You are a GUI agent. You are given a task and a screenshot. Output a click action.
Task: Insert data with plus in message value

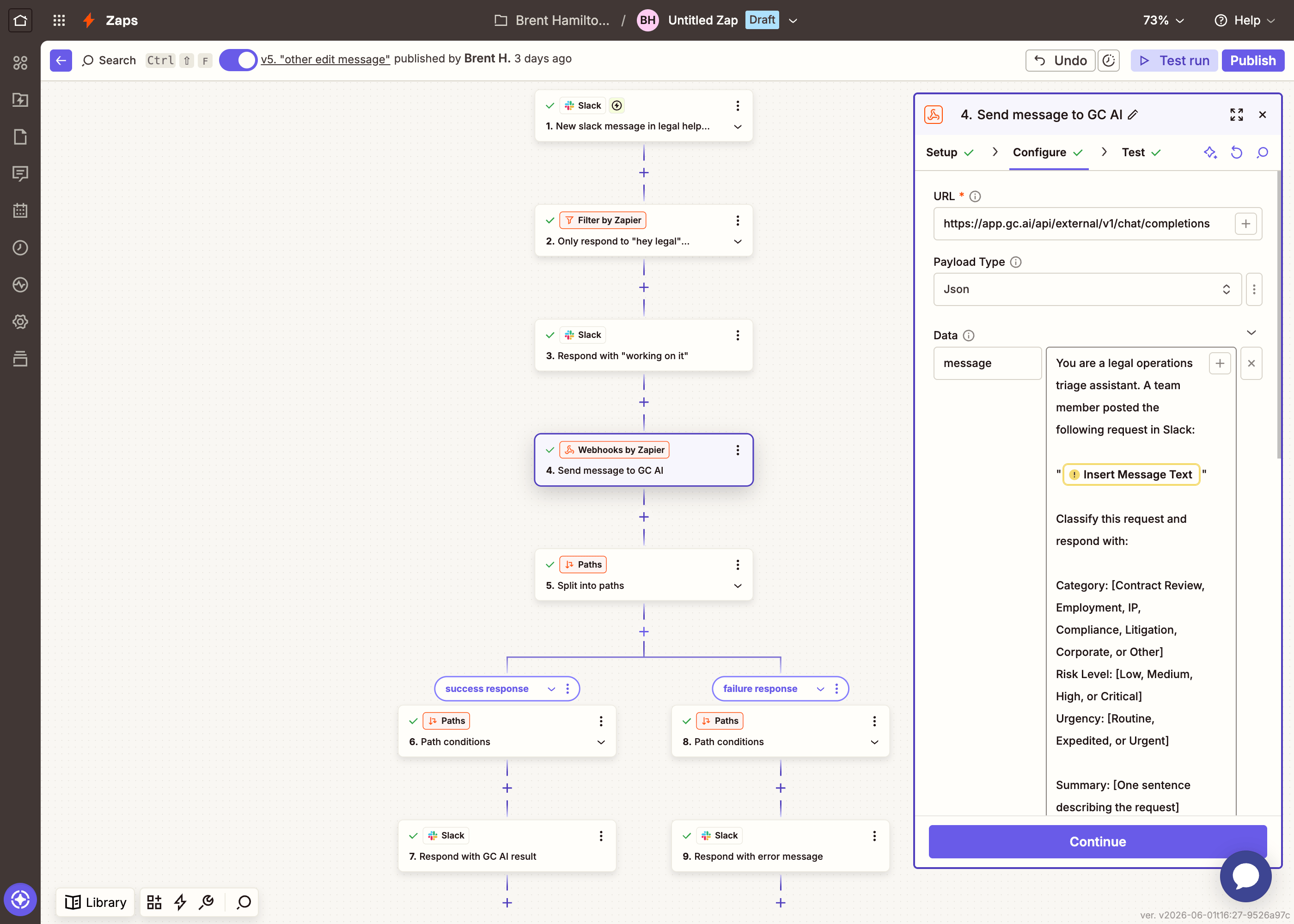1220,364
